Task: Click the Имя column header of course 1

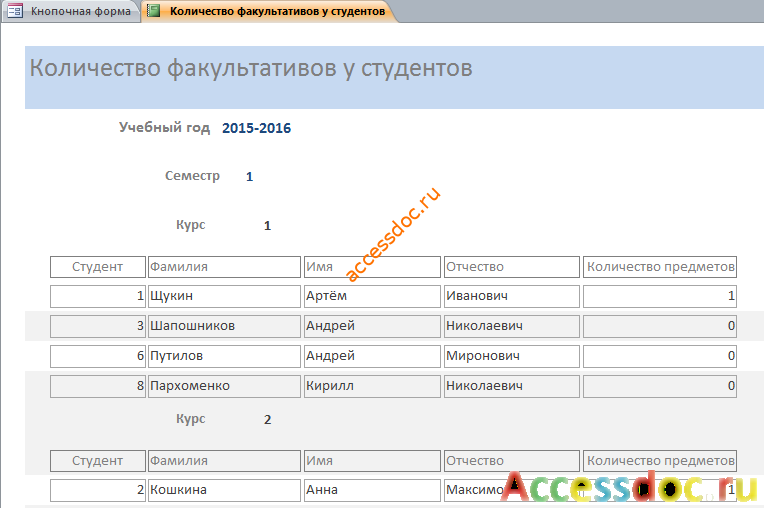Action: pyautogui.click(x=372, y=267)
